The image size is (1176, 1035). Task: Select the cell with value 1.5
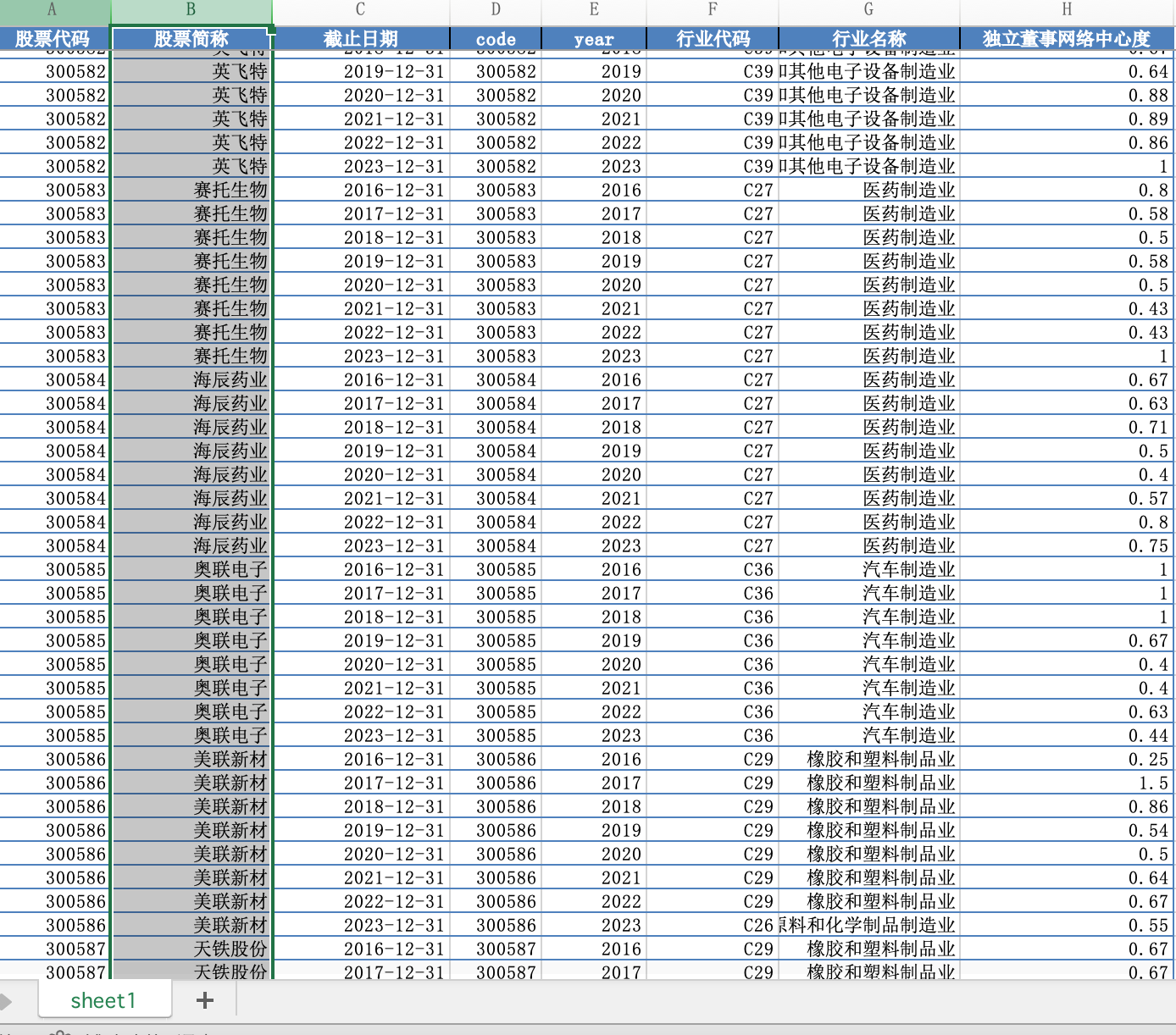pos(1067,783)
